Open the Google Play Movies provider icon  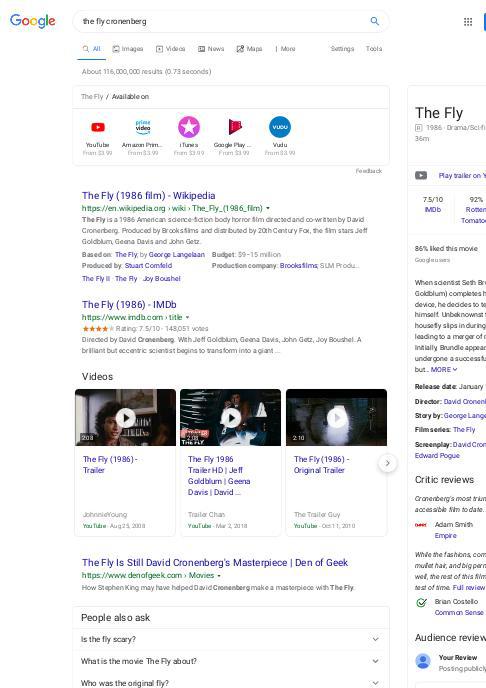[234, 127]
